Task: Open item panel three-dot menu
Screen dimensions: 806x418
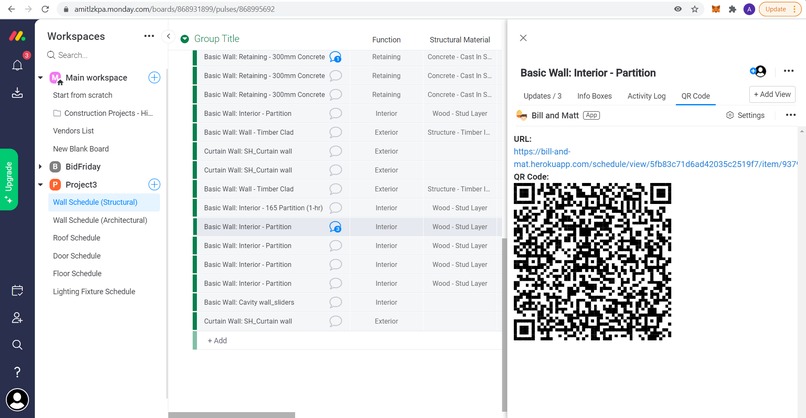Action: (789, 71)
